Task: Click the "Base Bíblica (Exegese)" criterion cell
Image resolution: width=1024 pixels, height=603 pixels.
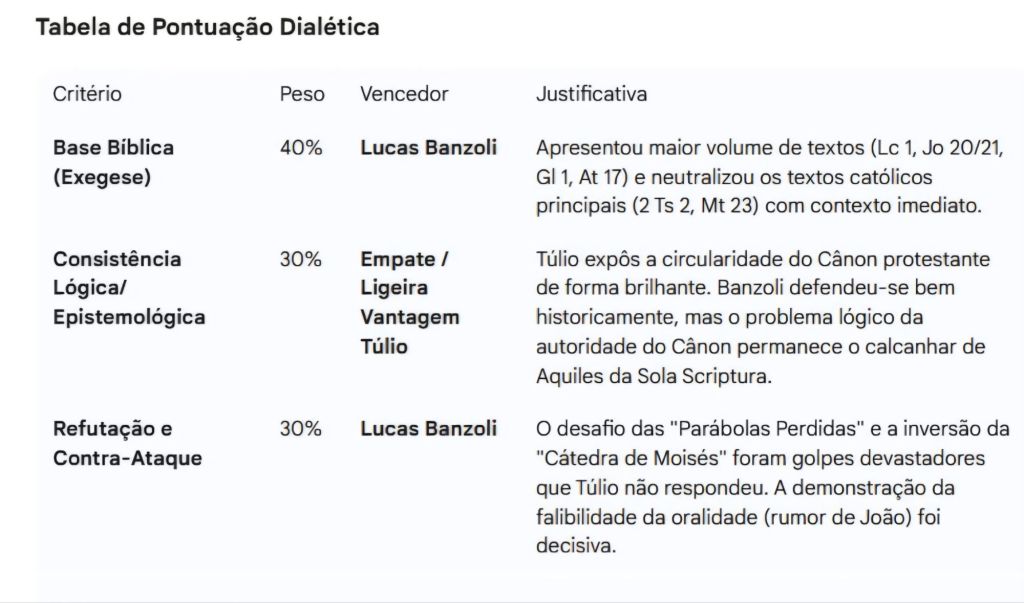Action: click(113, 162)
